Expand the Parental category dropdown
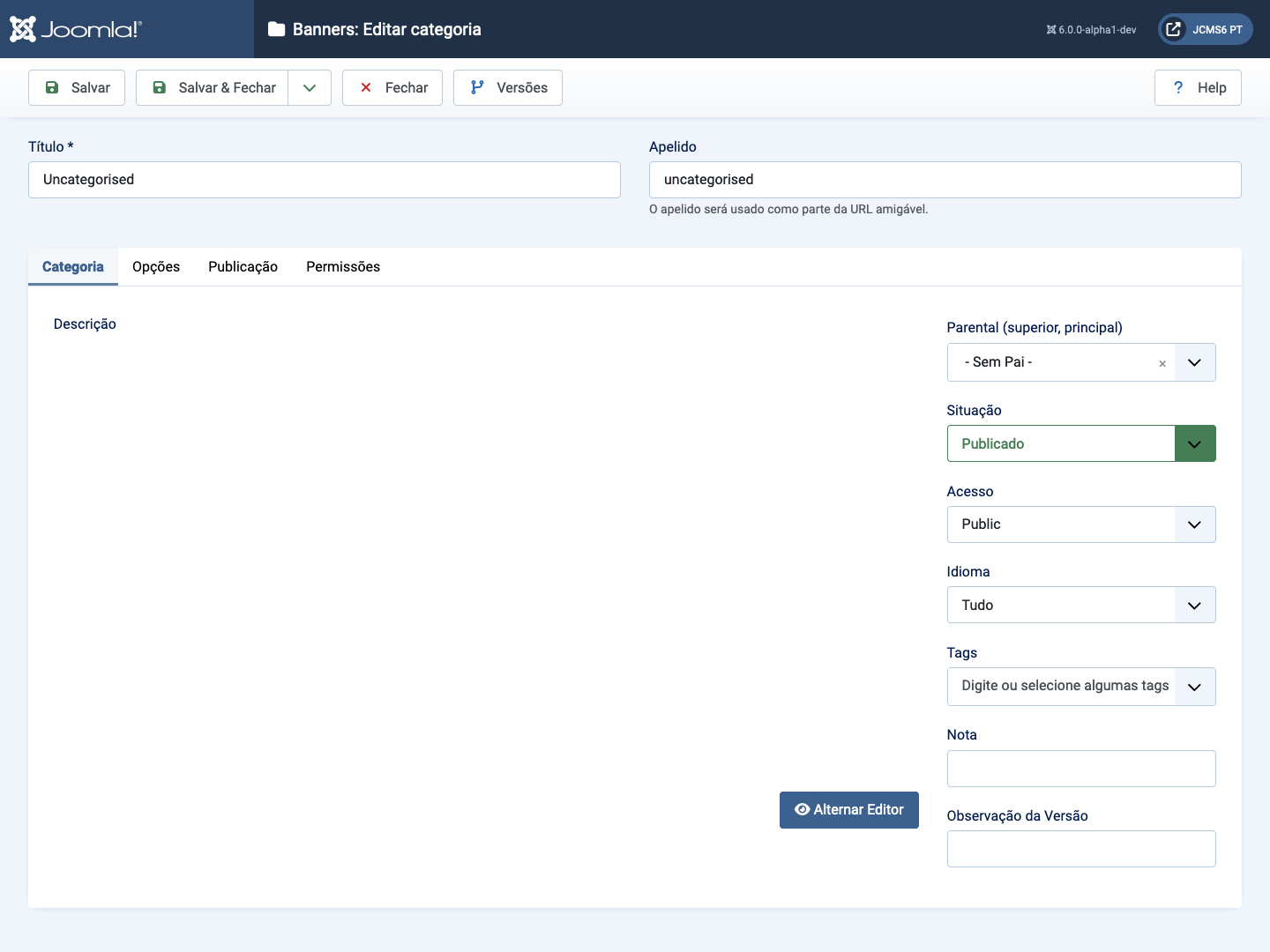Image resolution: width=1270 pixels, height=952 pixels. (1194, 362)
